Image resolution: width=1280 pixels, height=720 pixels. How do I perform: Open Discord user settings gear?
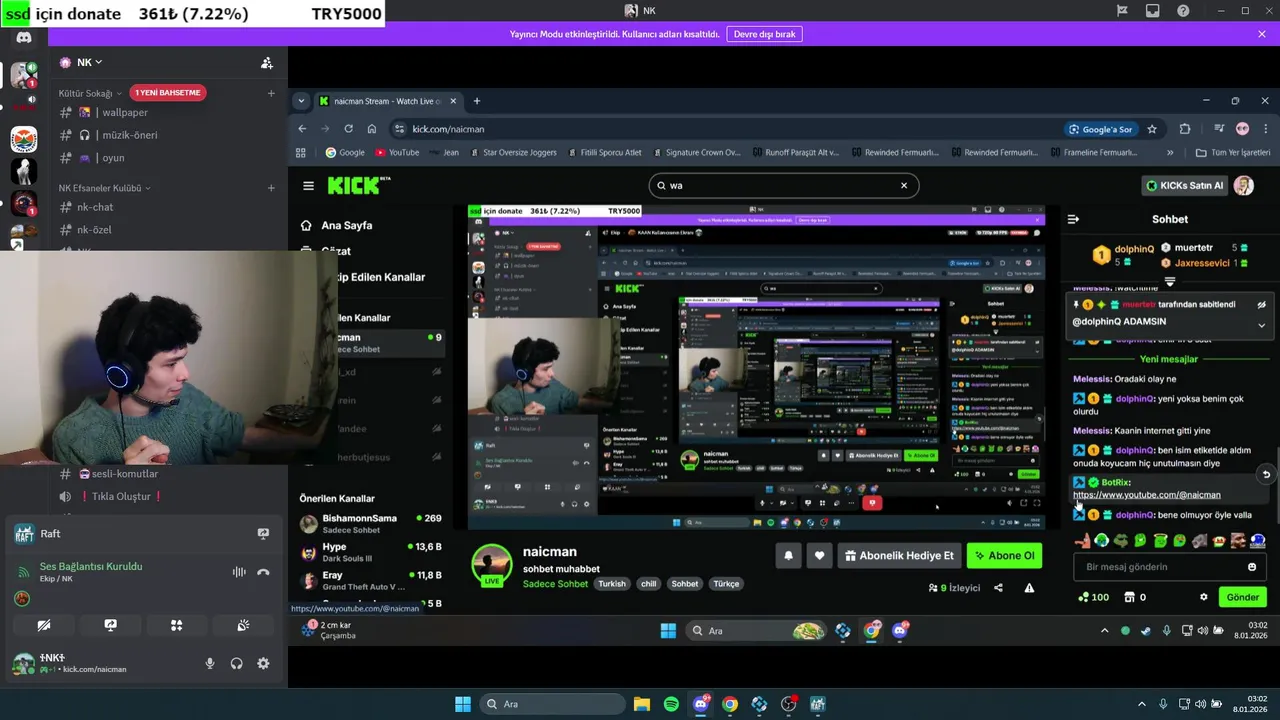point(263,663)
